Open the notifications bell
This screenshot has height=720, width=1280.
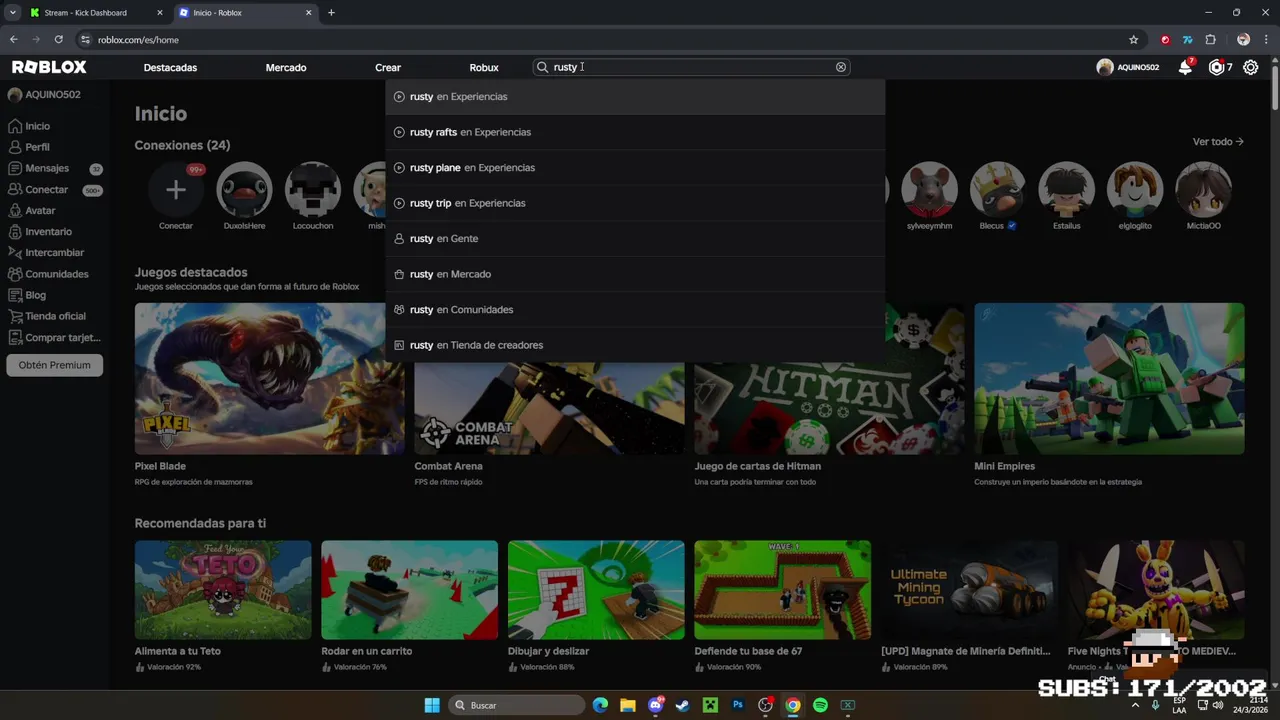tap(1185, 67)
